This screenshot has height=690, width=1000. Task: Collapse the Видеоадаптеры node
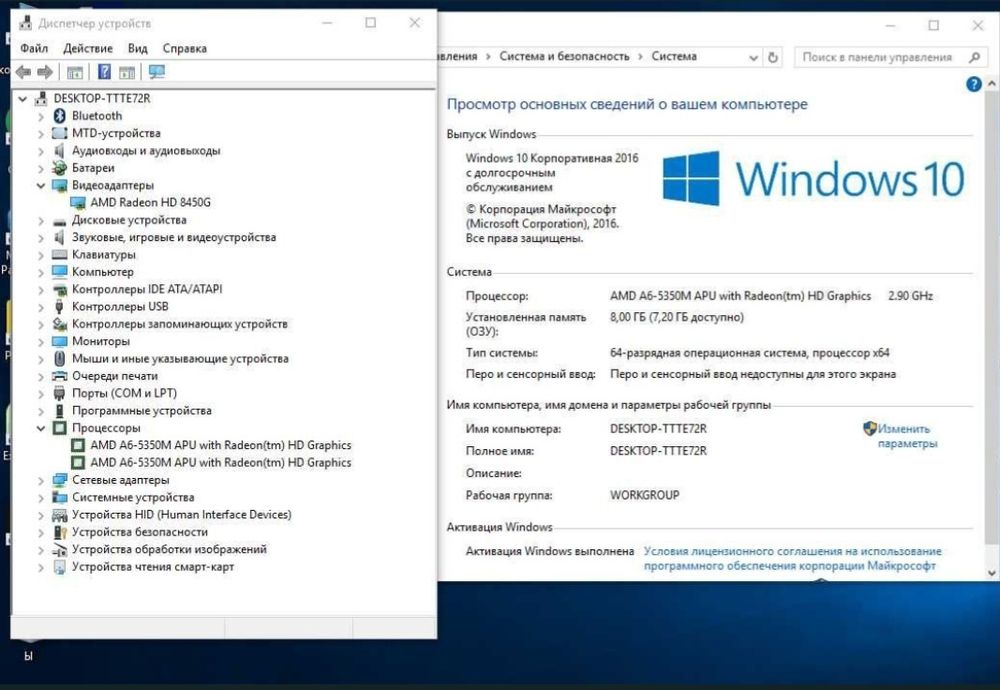[x=41, y=186]
